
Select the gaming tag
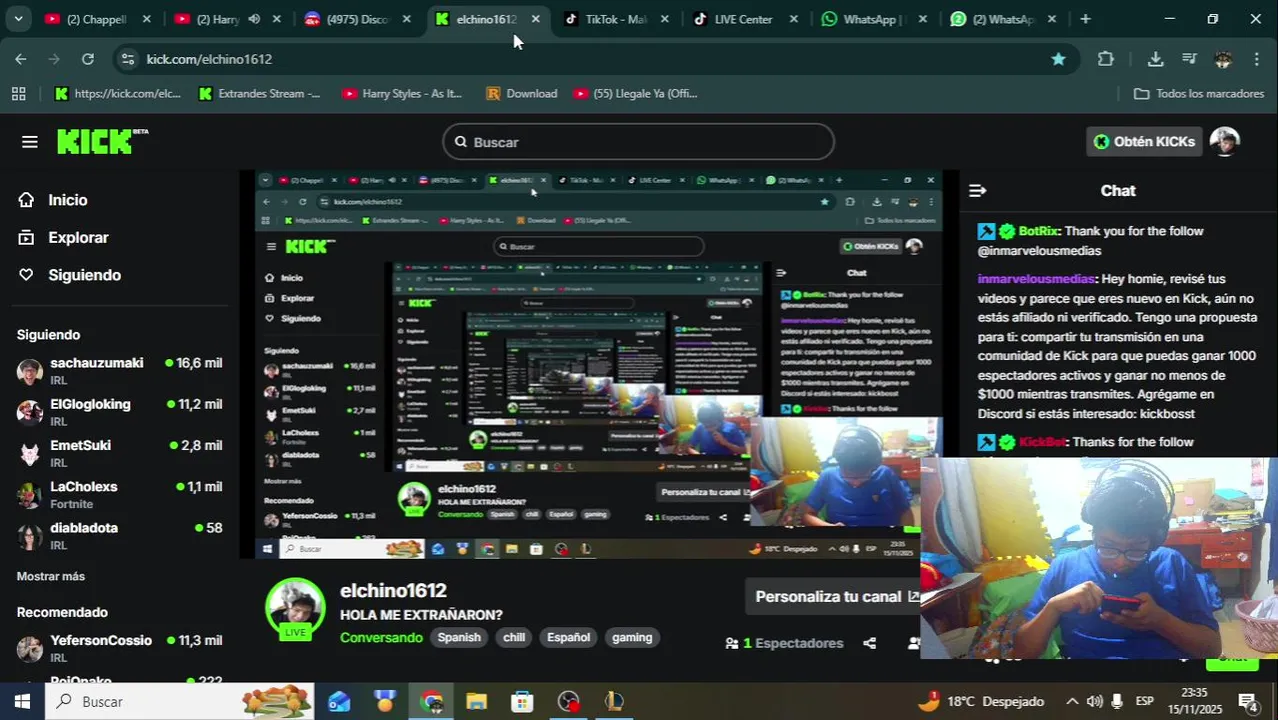click(632, 637)
